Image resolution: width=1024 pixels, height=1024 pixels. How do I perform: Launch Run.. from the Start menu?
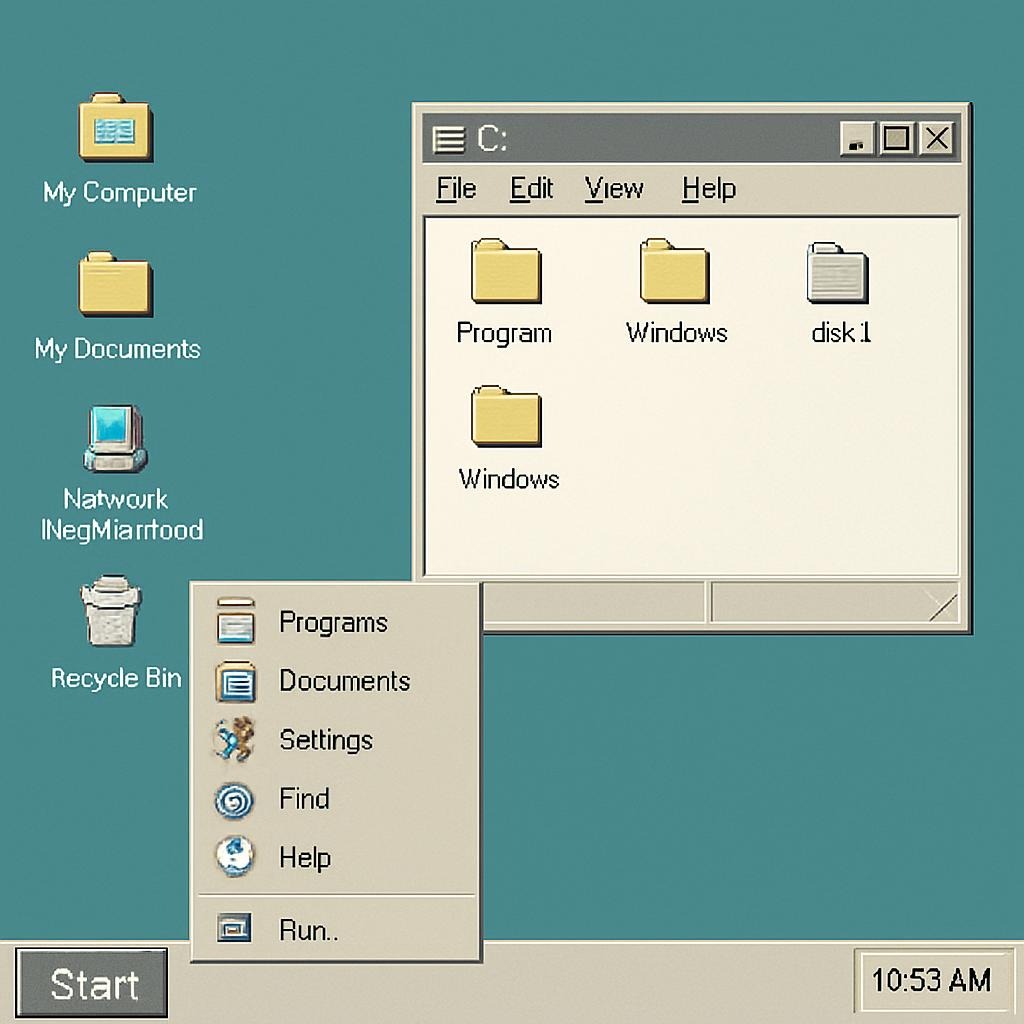coord(308,931)
